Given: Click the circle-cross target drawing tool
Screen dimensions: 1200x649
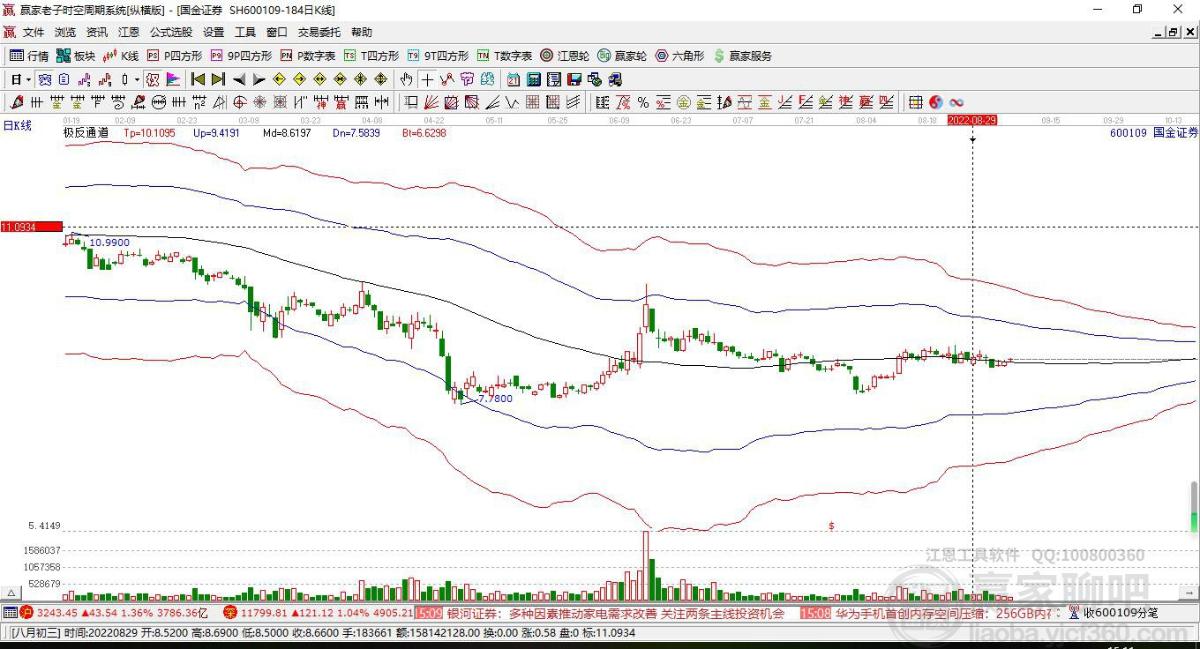Looking at the screenshot, I should click(239, 102).
